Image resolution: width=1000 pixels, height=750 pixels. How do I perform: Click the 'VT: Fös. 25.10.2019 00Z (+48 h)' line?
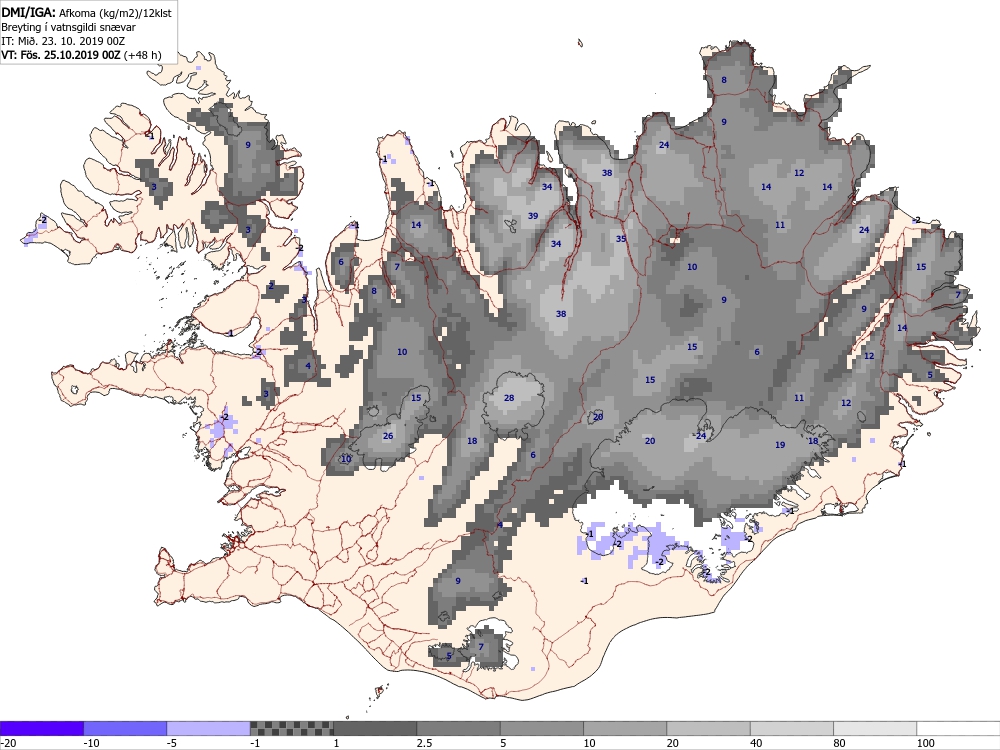81,55
